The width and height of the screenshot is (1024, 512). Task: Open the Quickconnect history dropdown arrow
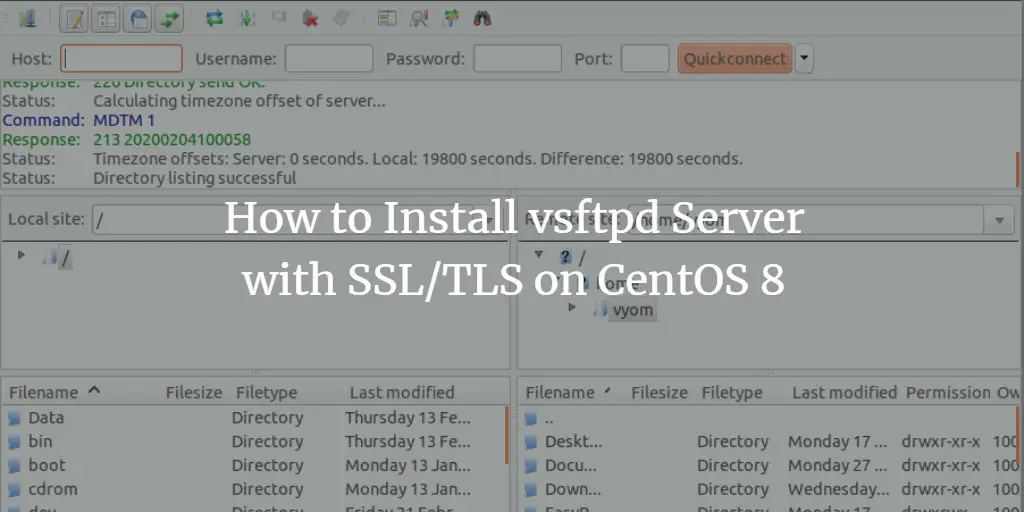tap(805, 58)
